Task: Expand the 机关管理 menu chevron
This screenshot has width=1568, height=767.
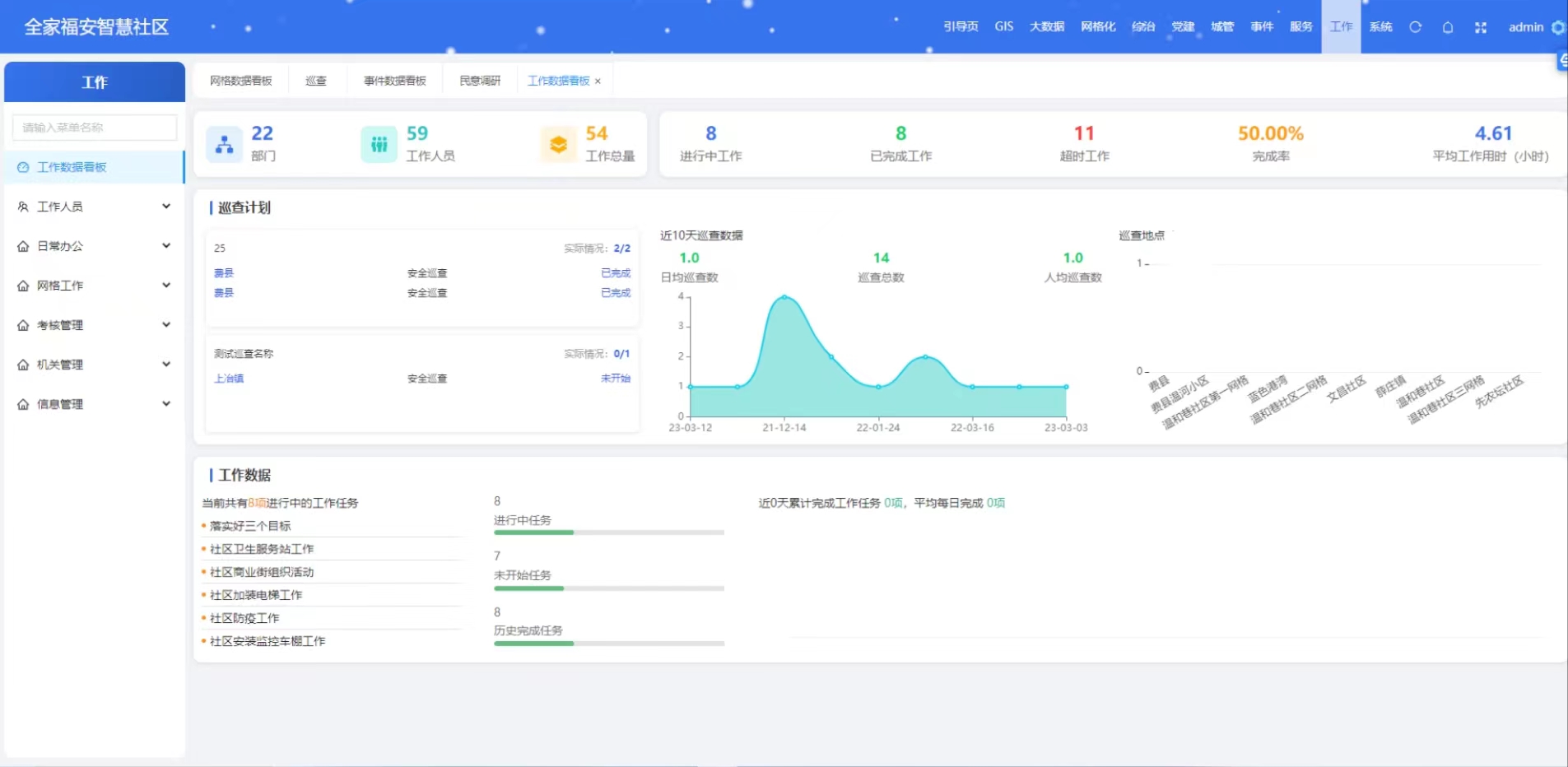Action: click(x=166, y=365)
